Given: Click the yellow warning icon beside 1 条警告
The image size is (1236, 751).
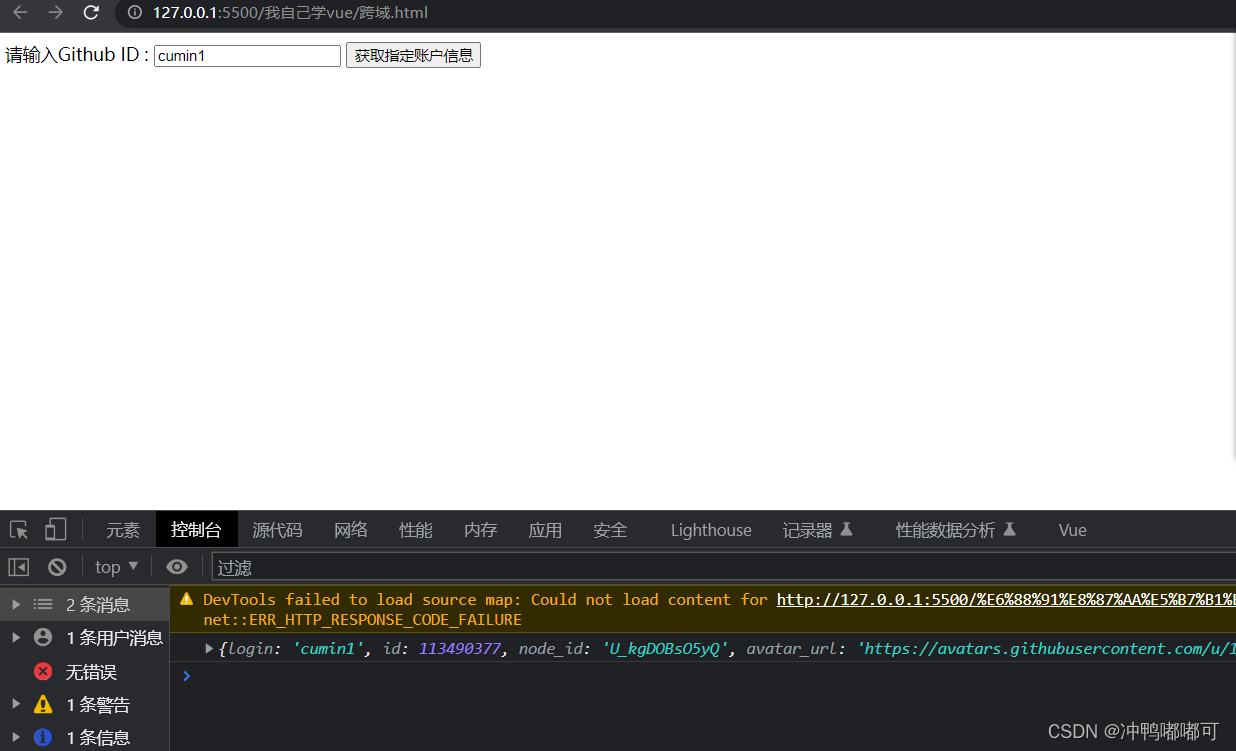Looking at the screenshot, I should [x=43, y=704].
